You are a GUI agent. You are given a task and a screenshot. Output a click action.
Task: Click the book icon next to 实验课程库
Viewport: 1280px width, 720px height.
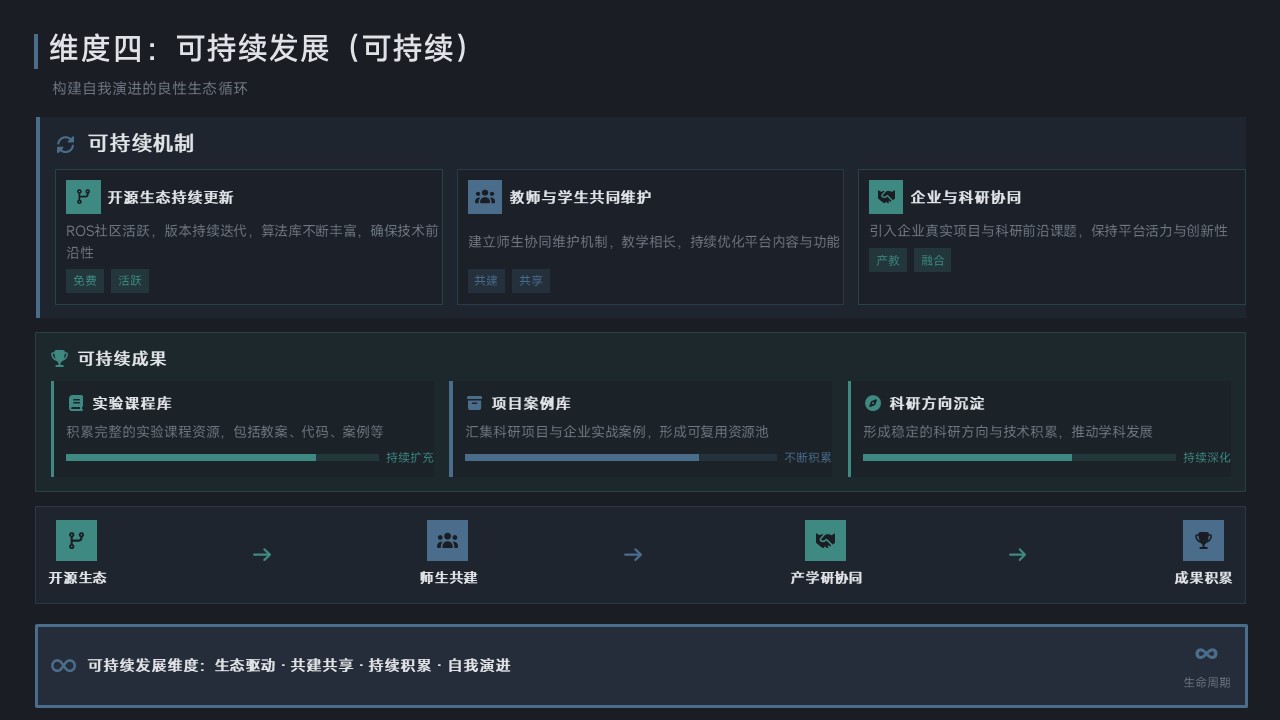point(76,403)
